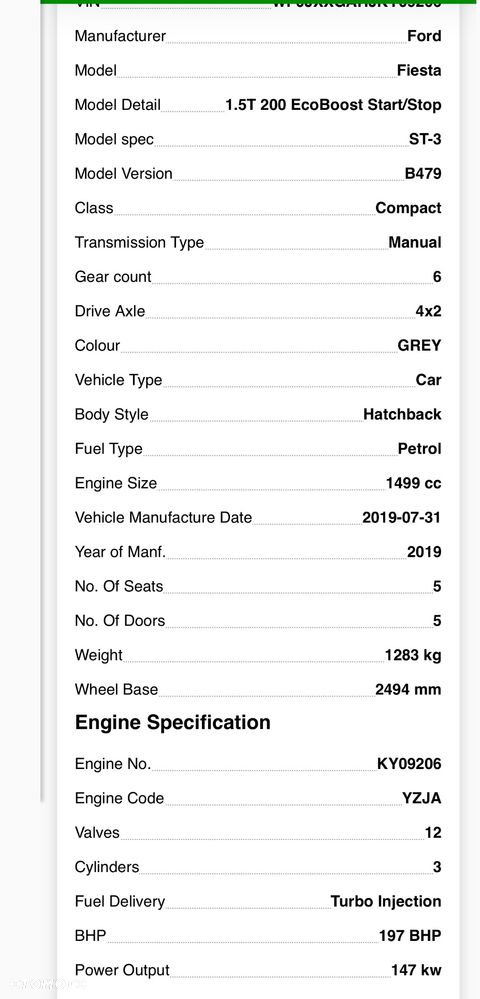Select the Fuel Type Petrol value

(419, 449)
